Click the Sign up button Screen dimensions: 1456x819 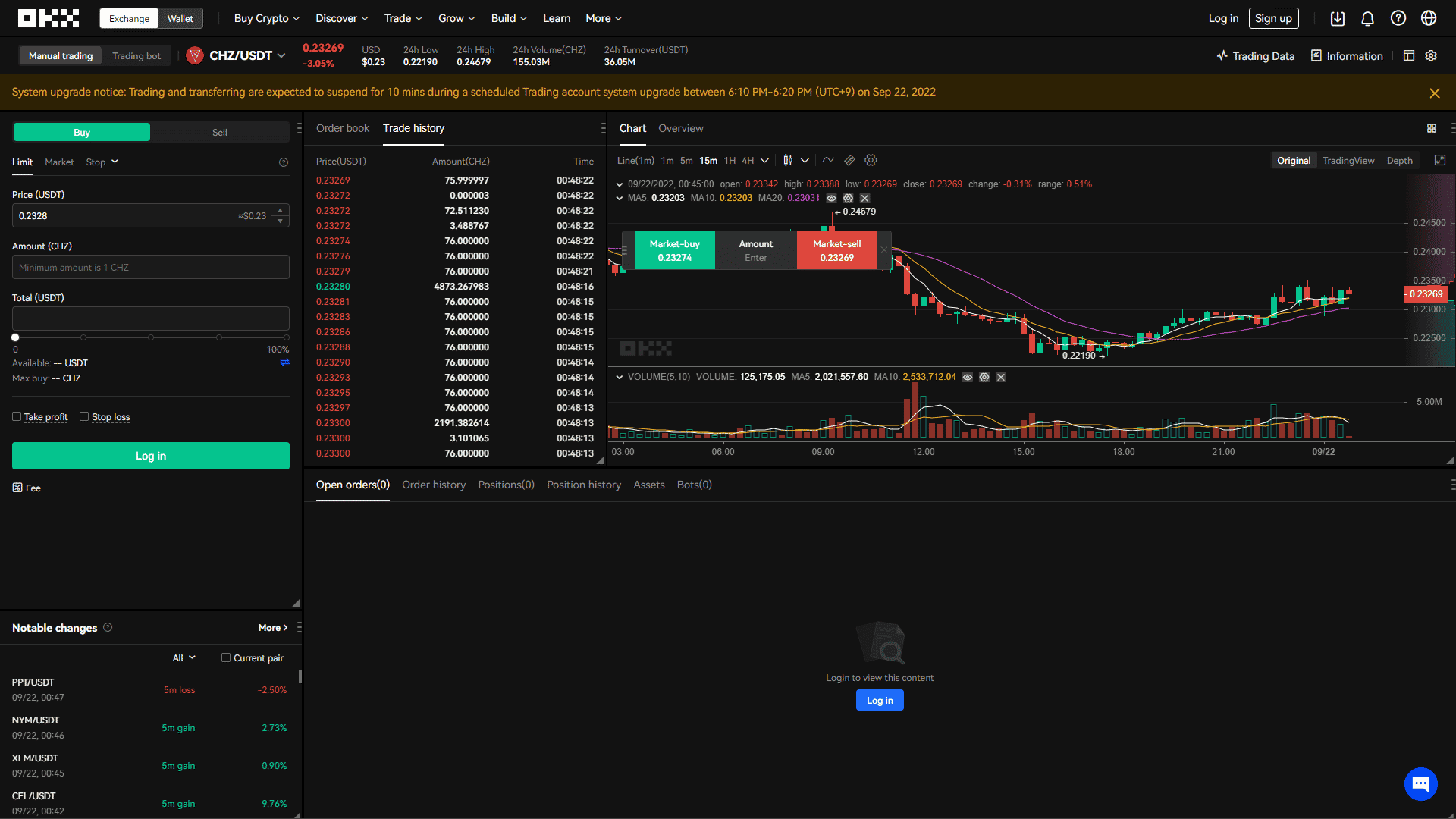1273,18
